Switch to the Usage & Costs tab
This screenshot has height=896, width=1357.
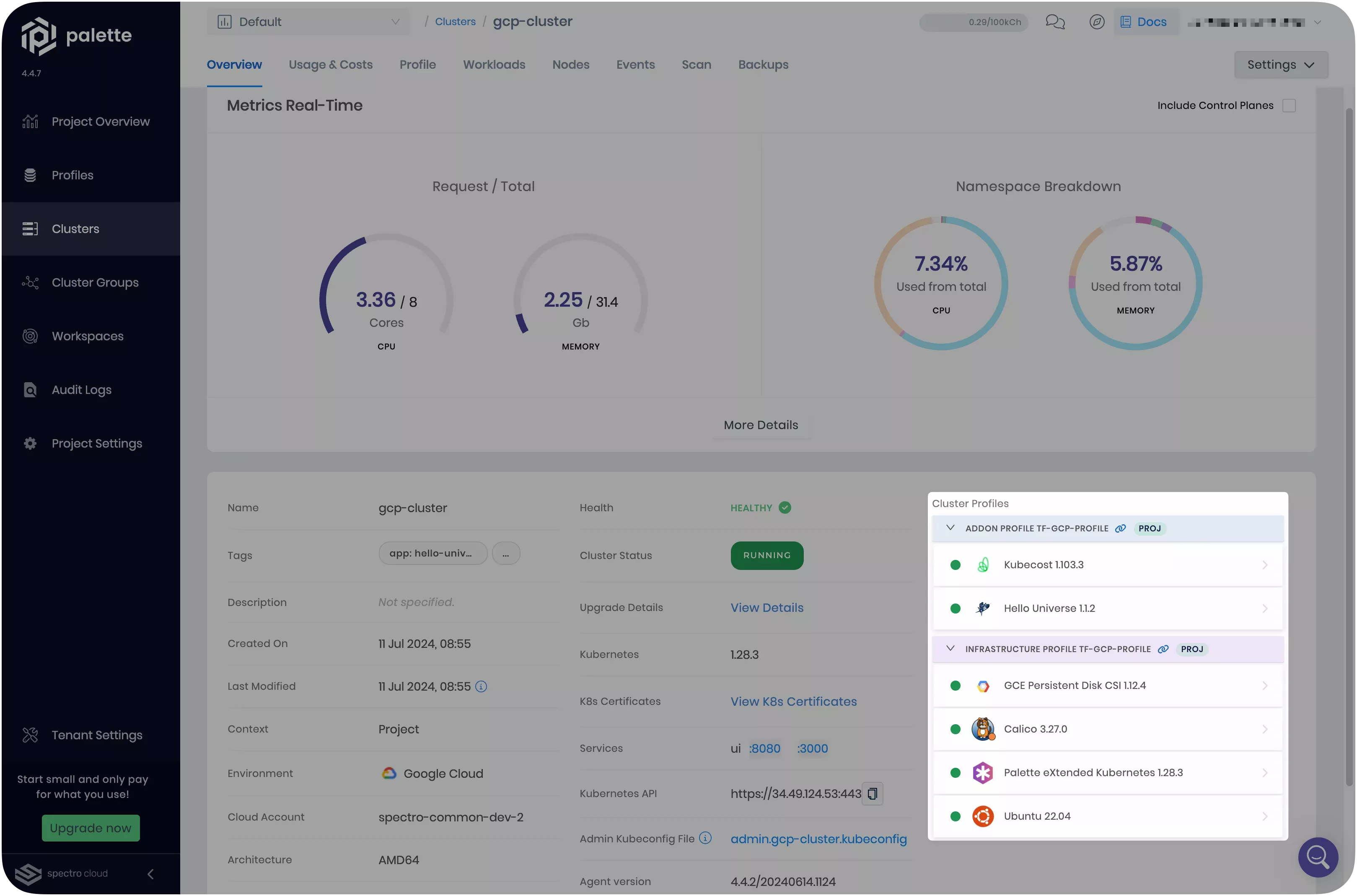point(330,65)
